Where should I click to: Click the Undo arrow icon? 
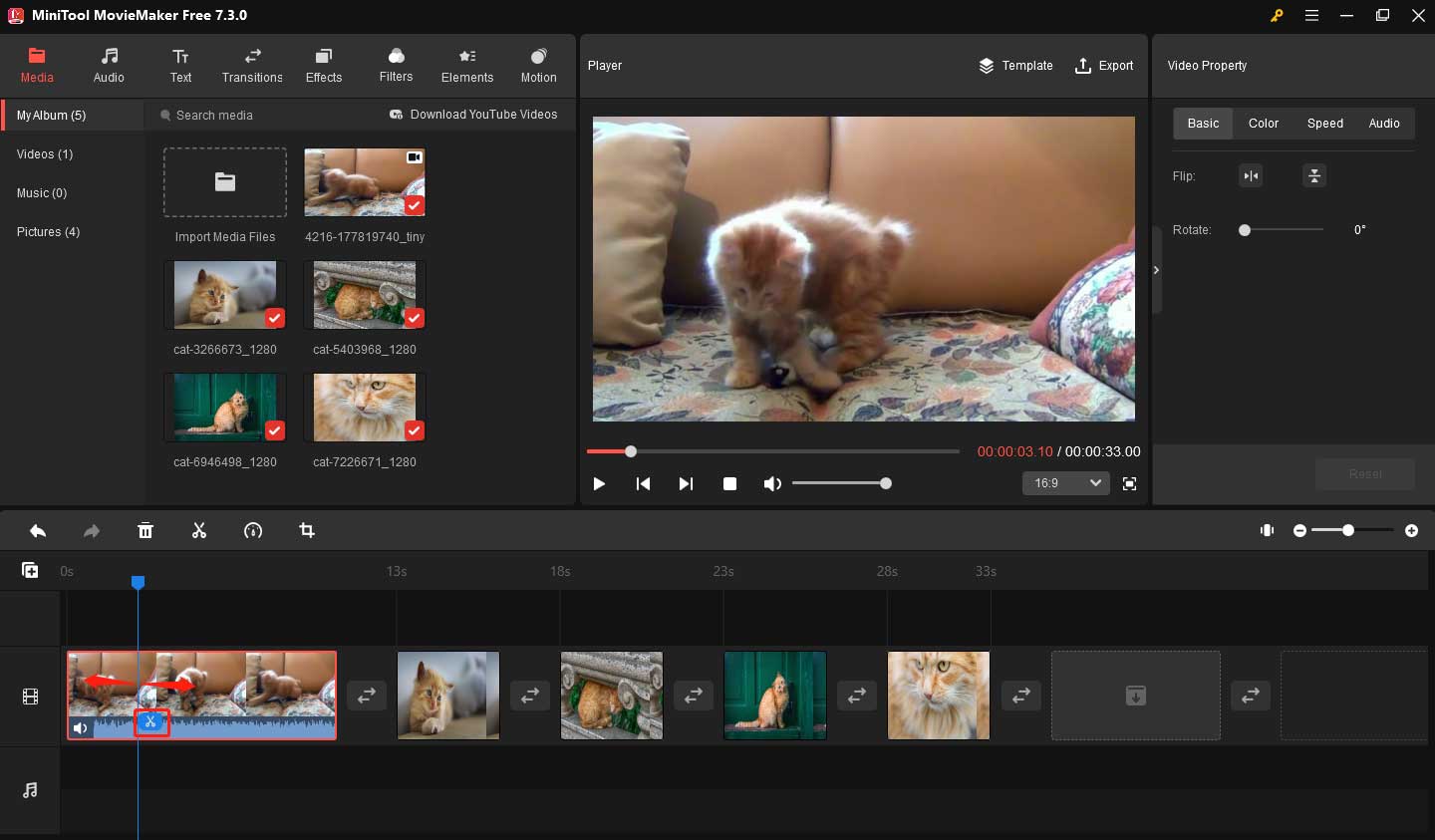click(x=38, y=531)
